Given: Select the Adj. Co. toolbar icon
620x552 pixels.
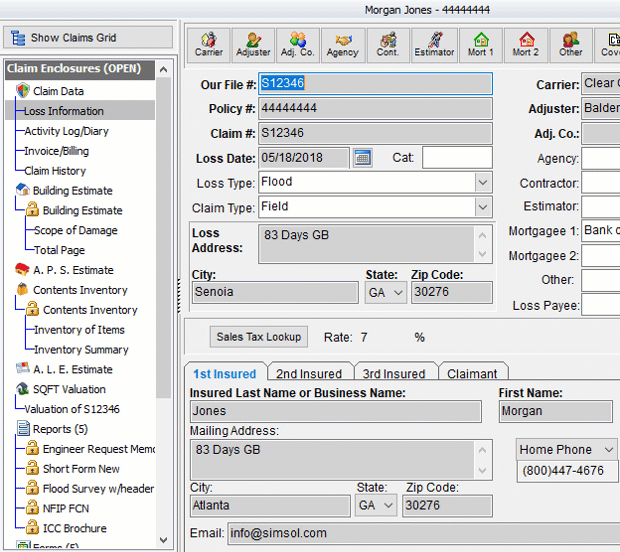Looking at the screenshot, I should pyautogui.click(x=298, y=44).
